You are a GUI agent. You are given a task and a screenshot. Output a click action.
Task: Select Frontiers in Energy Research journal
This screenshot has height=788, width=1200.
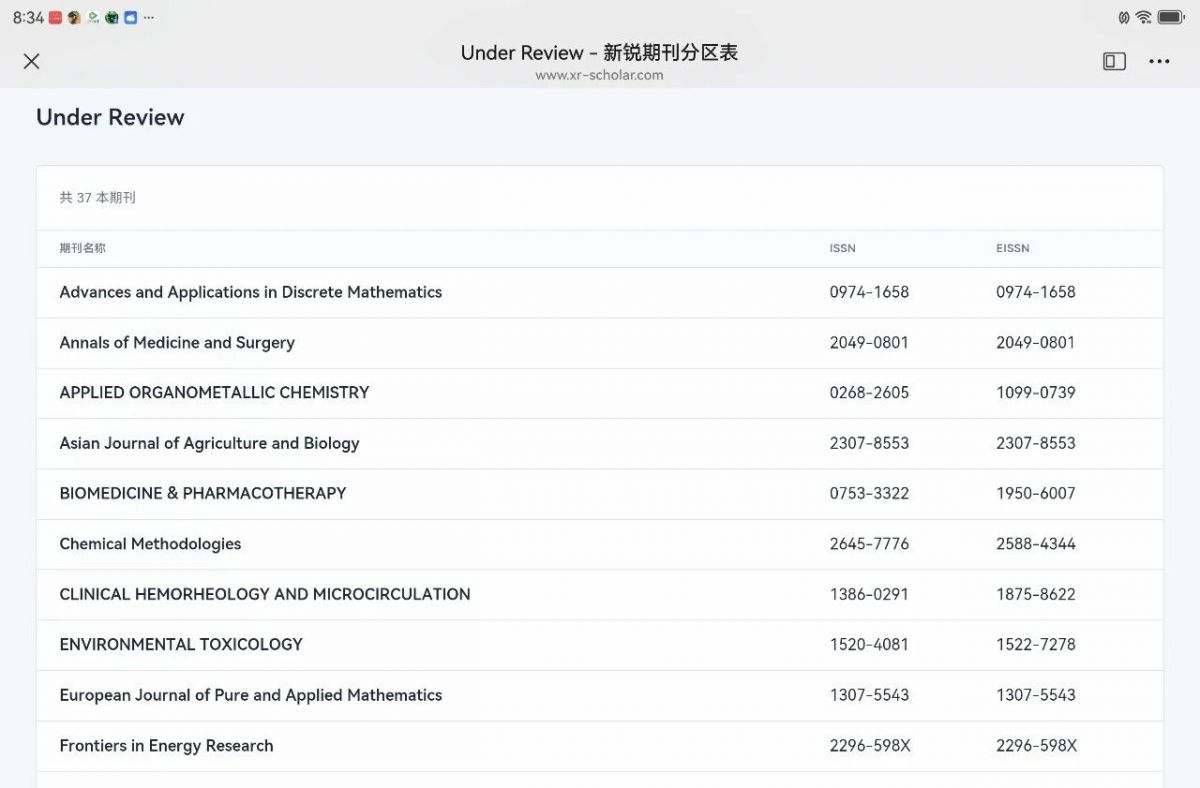click(166, 745)
